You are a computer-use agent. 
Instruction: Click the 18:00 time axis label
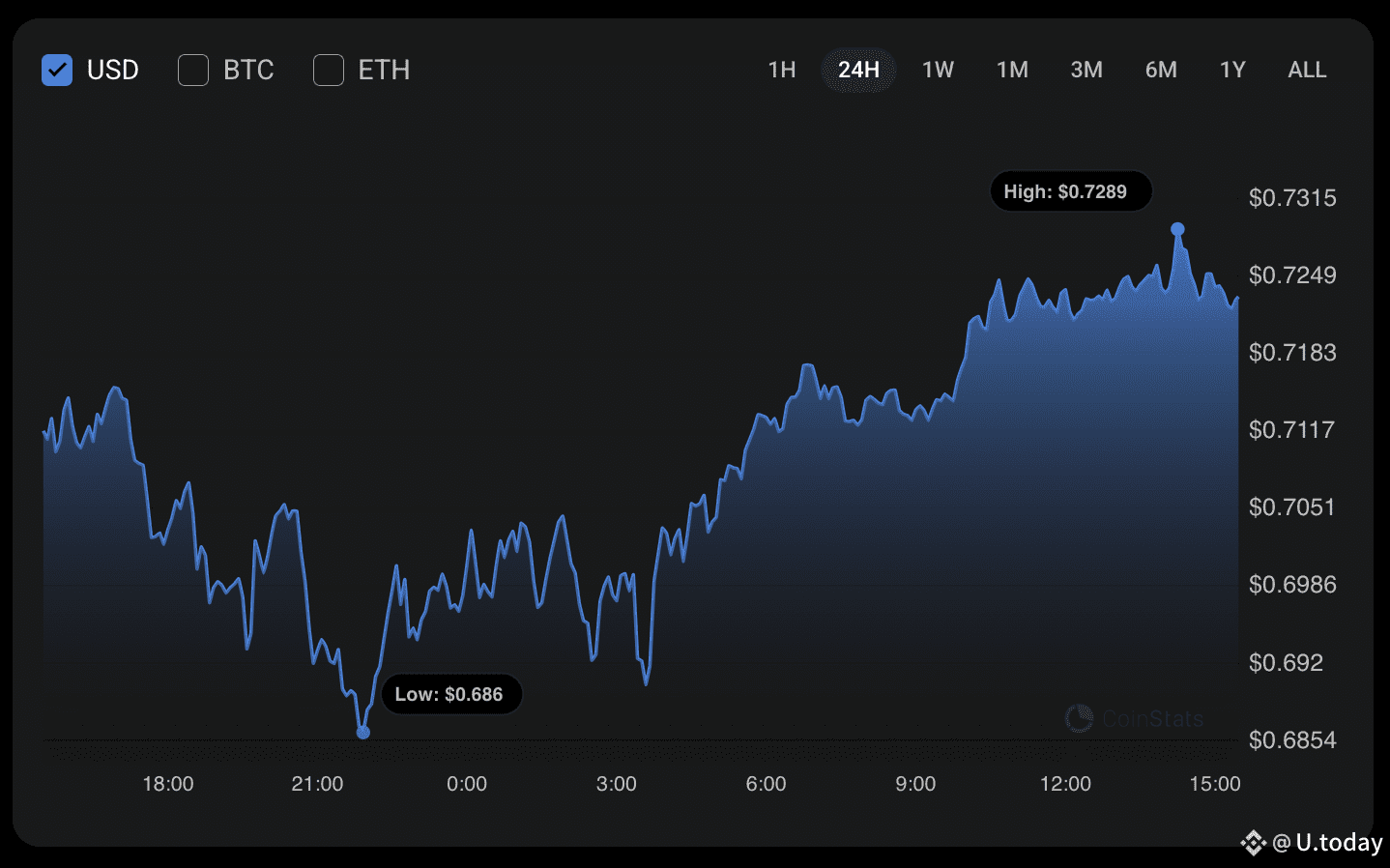click(x=168, y=784)
